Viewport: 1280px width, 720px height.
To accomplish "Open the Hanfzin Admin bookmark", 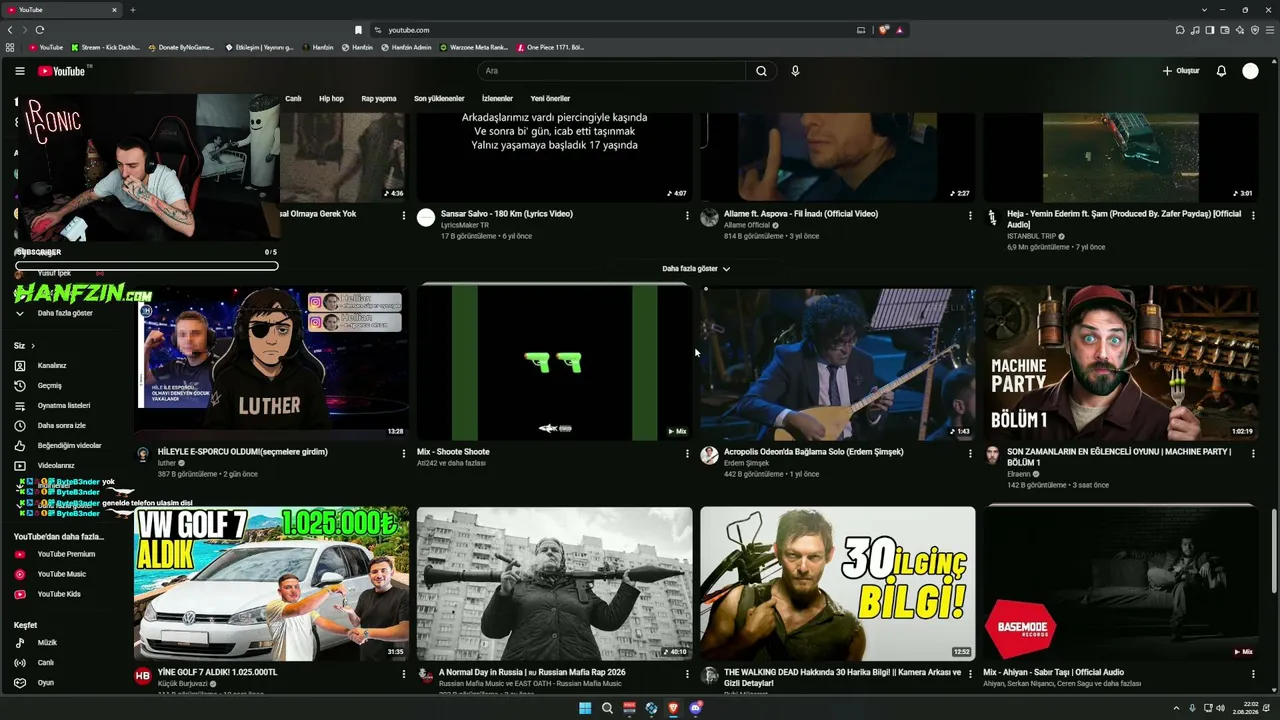I will pos(406,47).
